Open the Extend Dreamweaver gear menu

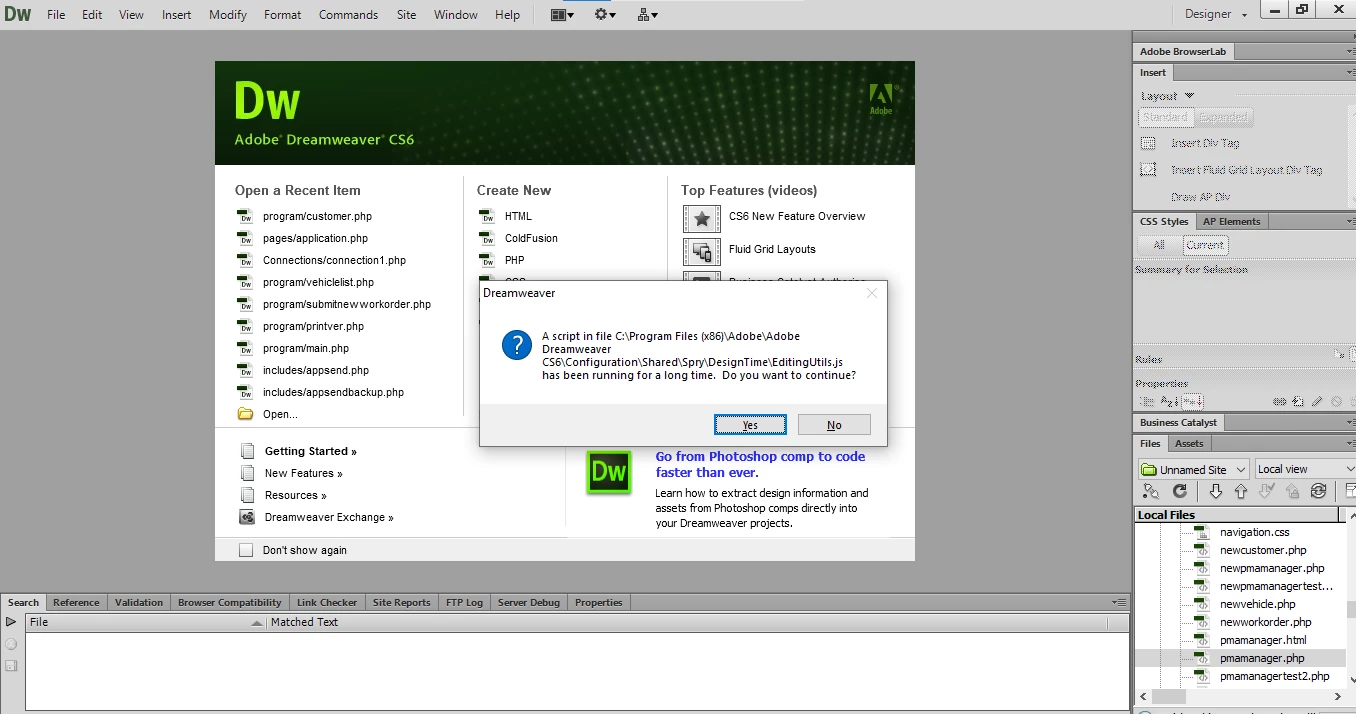605,15
